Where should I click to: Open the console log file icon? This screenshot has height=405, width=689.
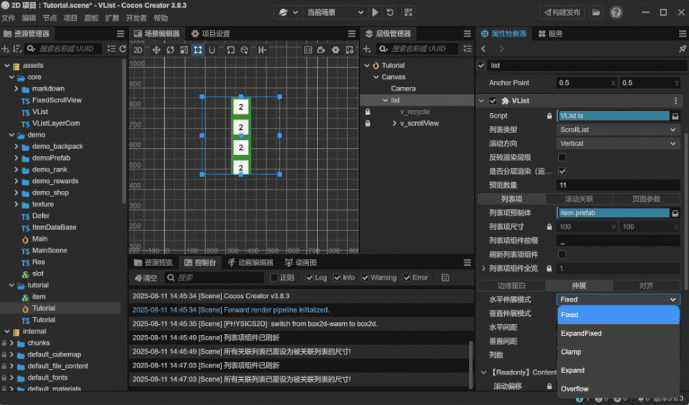click(445, 278)
